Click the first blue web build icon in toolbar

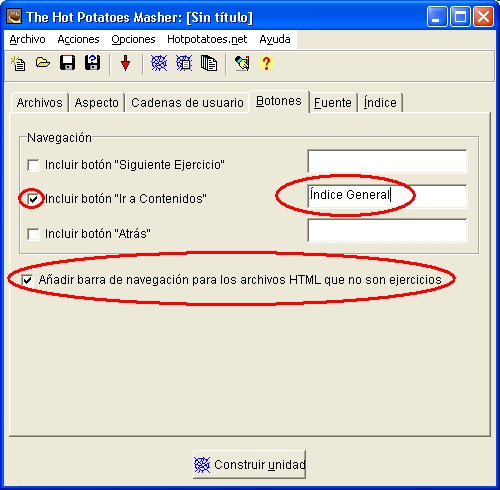(x=159, y=63)
